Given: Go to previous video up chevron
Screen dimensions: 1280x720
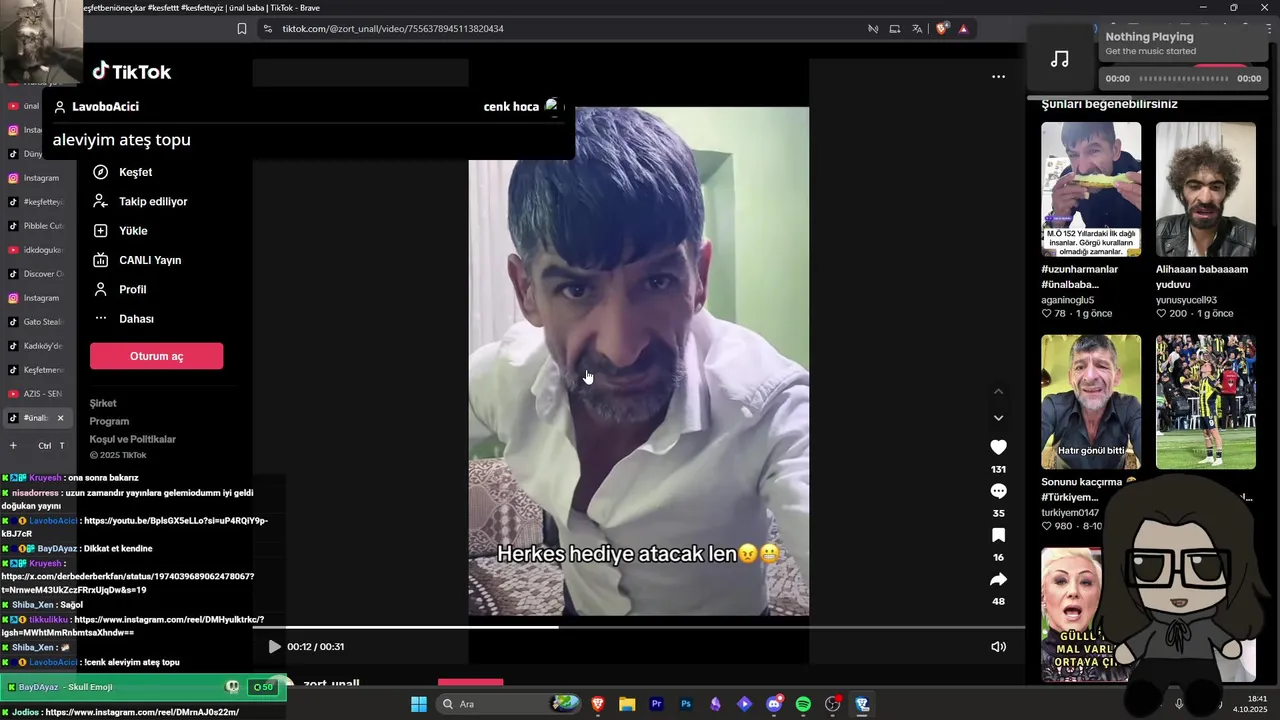Looking at the screenshot, I should pyautogui.click(x=998, y=391).
